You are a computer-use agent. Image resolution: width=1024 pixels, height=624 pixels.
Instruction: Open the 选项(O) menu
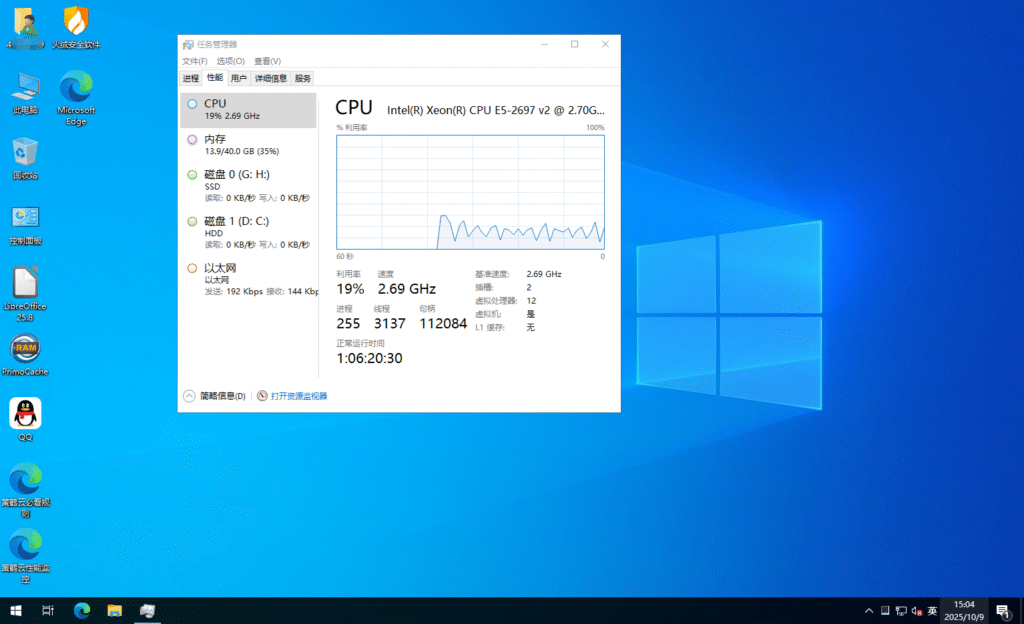[230, 61]
